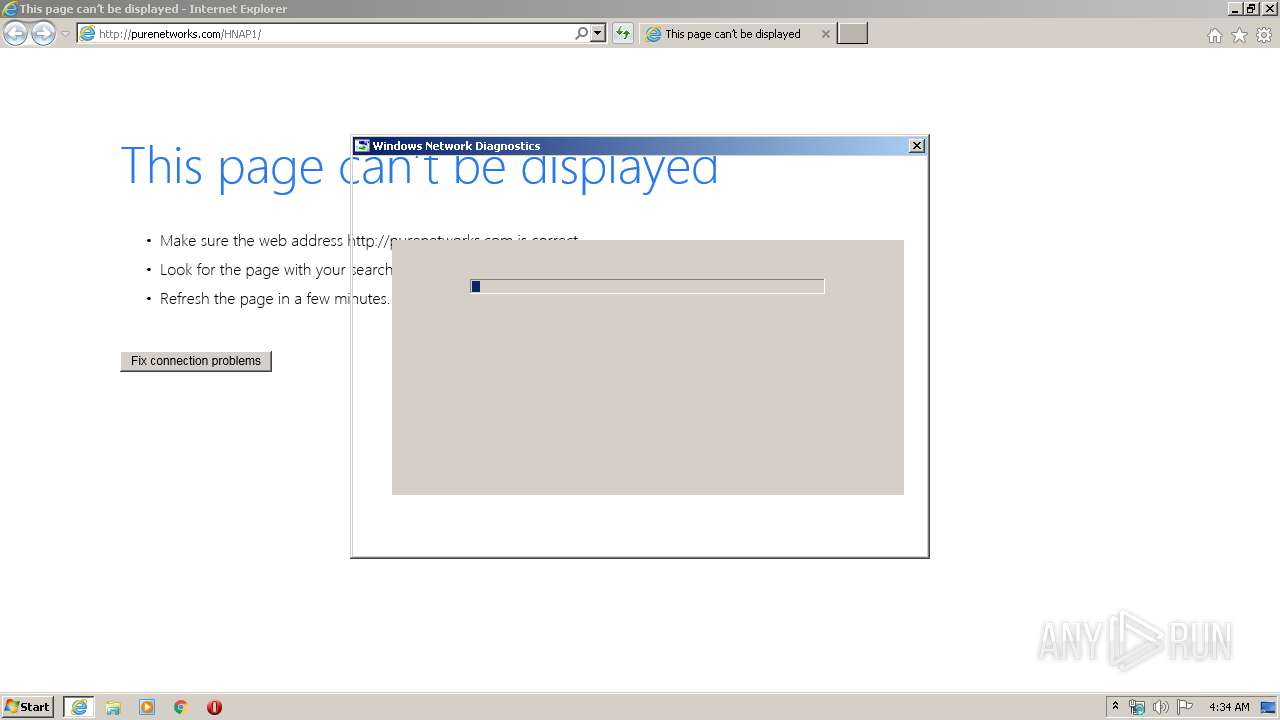1280x720 pixels.
Task: Restore down the Internet Explorer window
Action: click(x=1252, y=9)
